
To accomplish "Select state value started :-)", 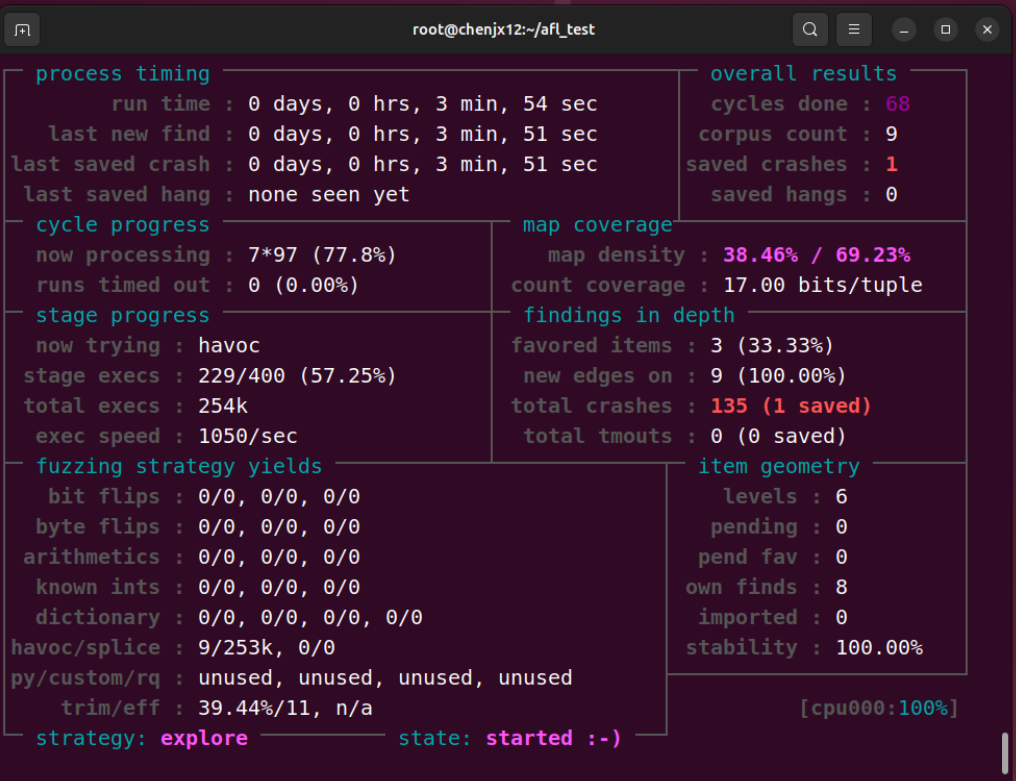I will click(x=553, y=738).
